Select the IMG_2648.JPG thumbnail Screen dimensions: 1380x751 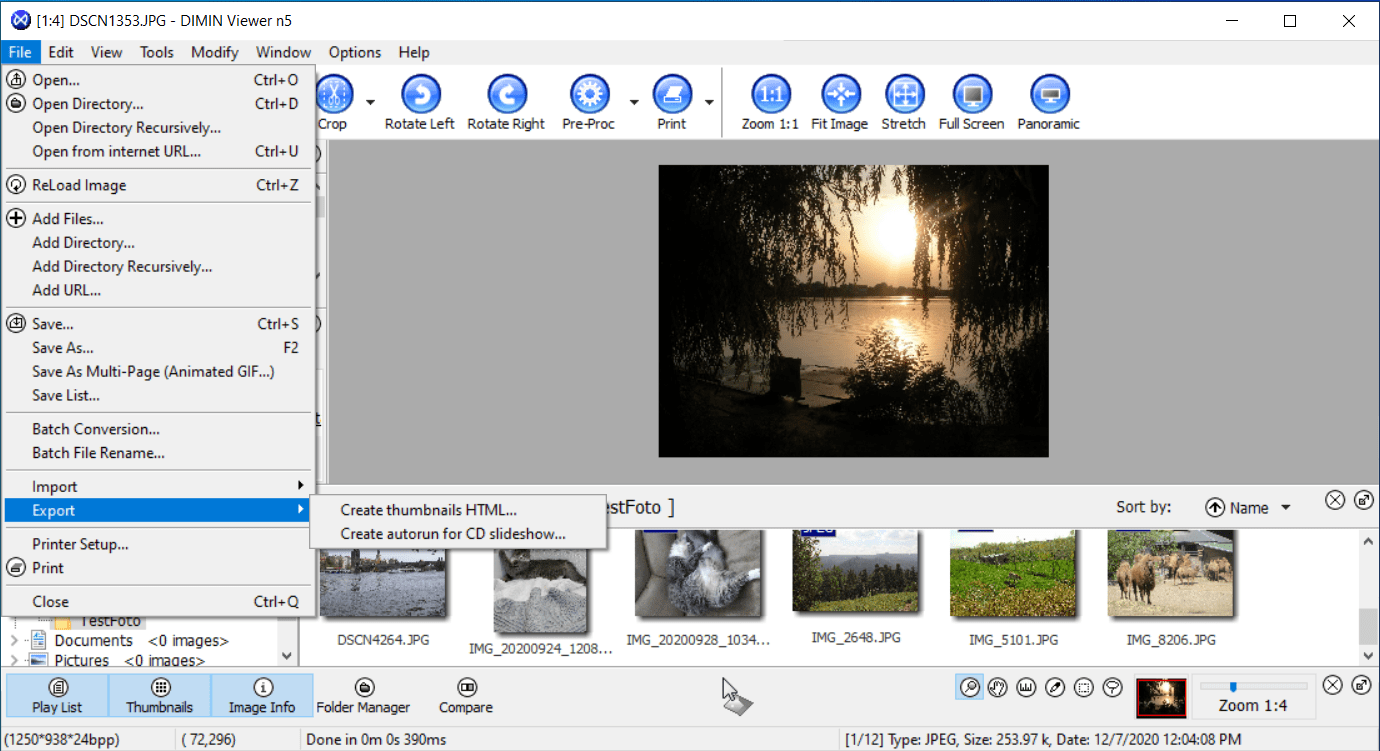point(855,571)
